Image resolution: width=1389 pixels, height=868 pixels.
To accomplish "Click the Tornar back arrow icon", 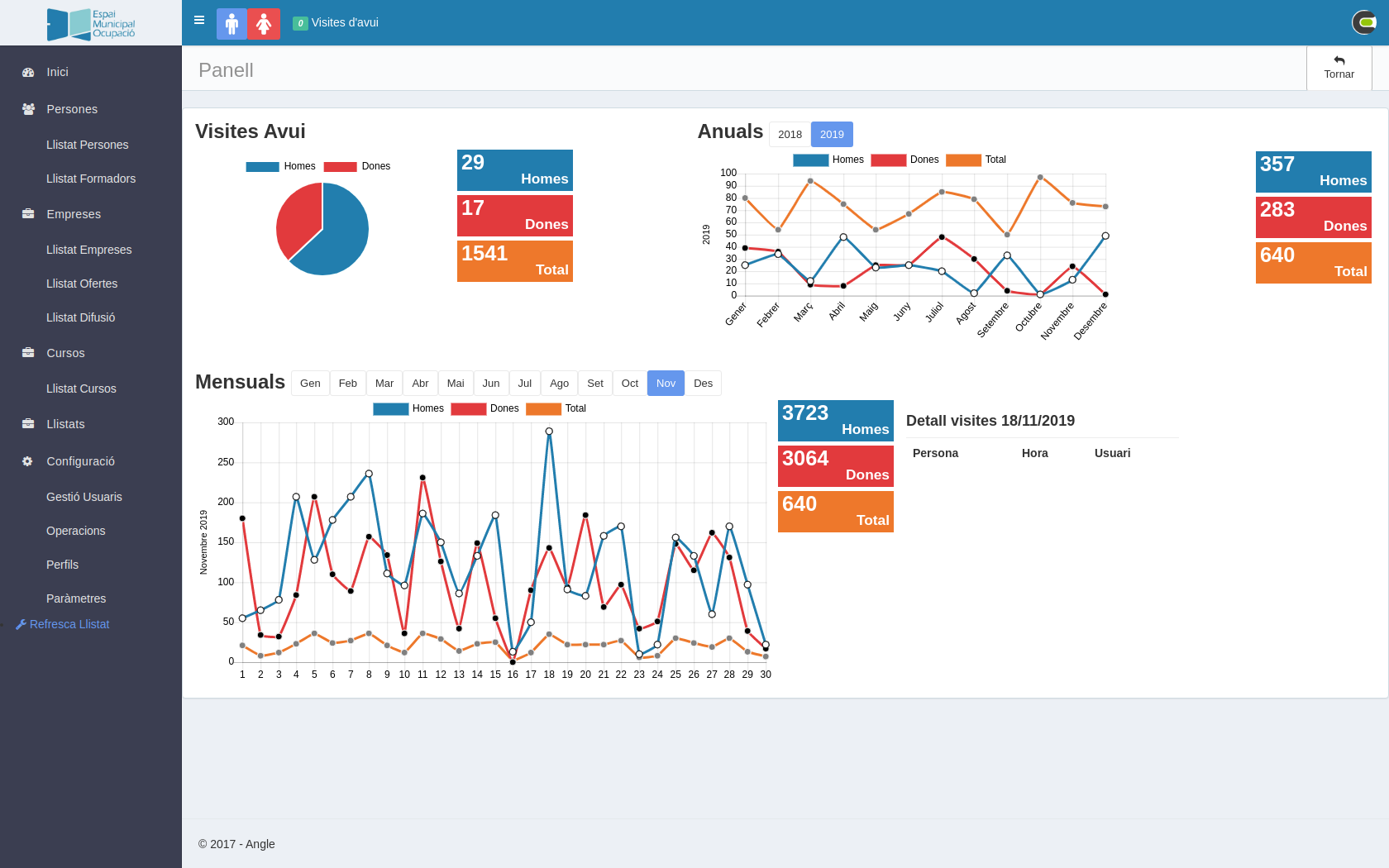I will click(1339, 60).
